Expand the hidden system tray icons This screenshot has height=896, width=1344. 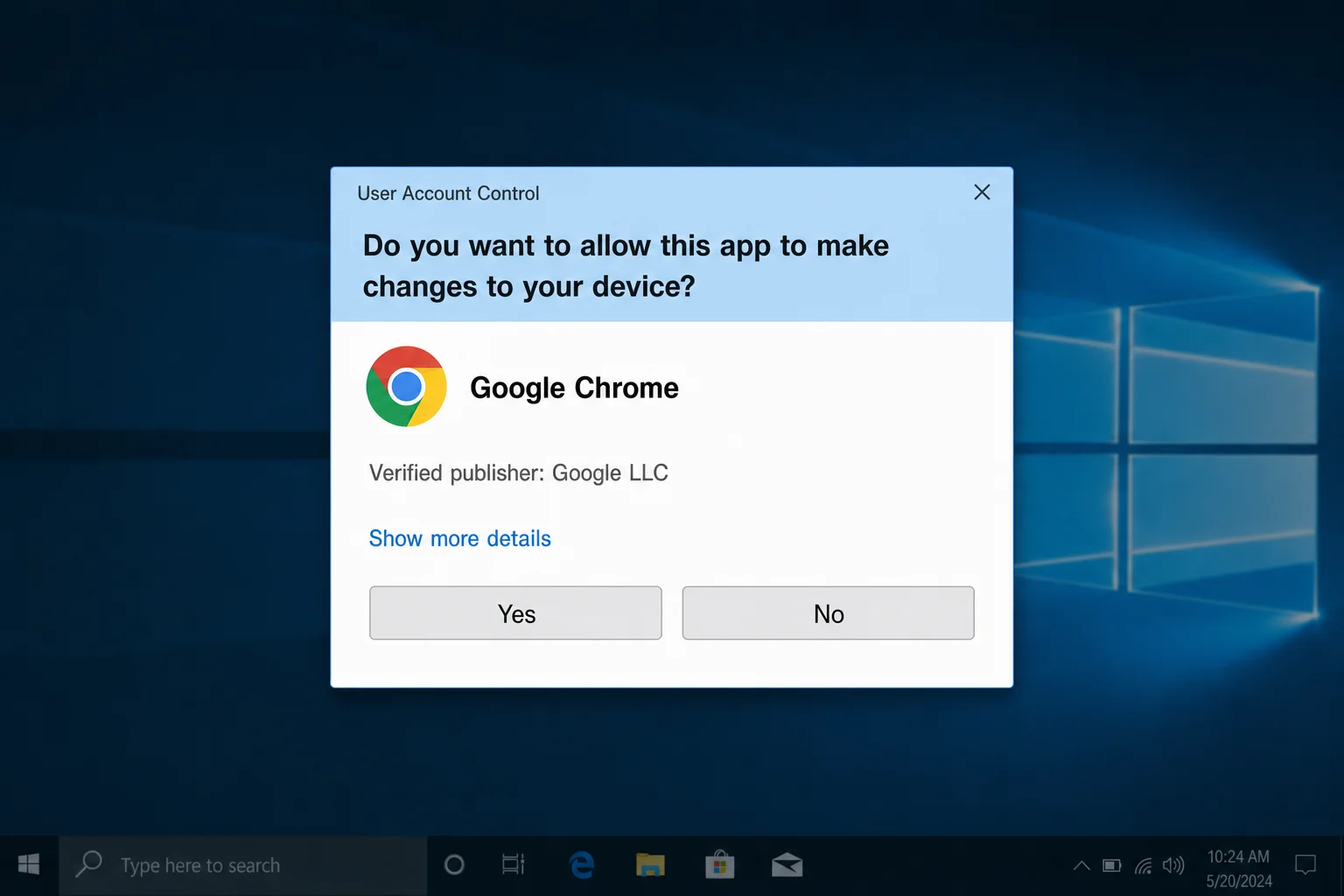(x=1081, y=865)
